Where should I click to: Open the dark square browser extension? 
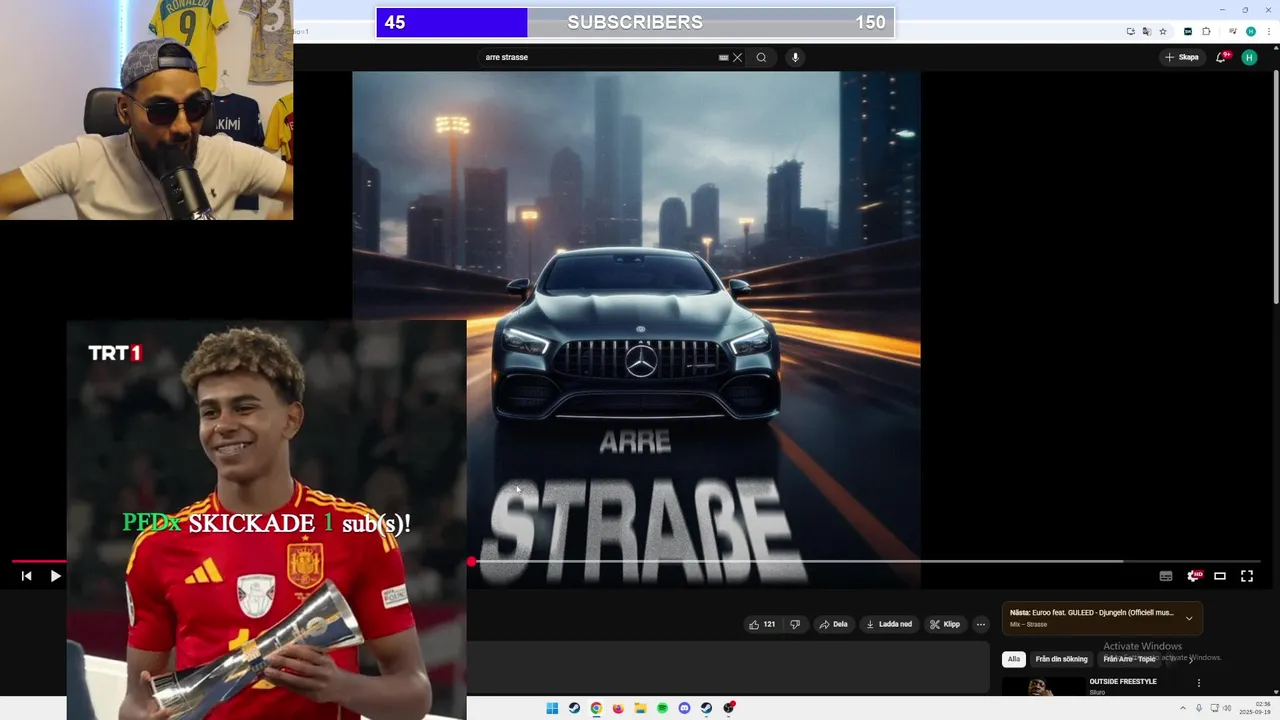[x=1188, y=31]
